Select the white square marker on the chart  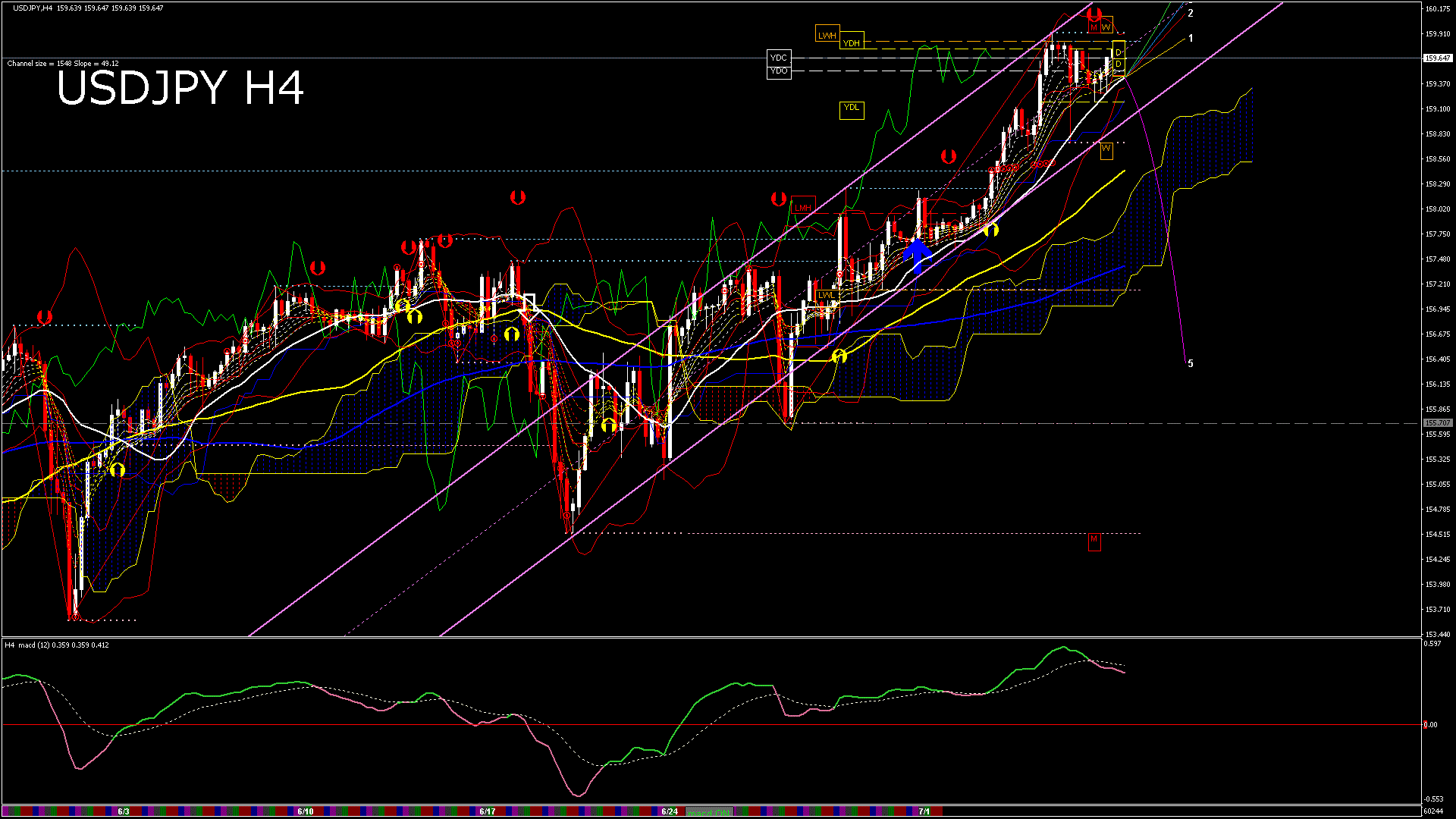(529, 301)
